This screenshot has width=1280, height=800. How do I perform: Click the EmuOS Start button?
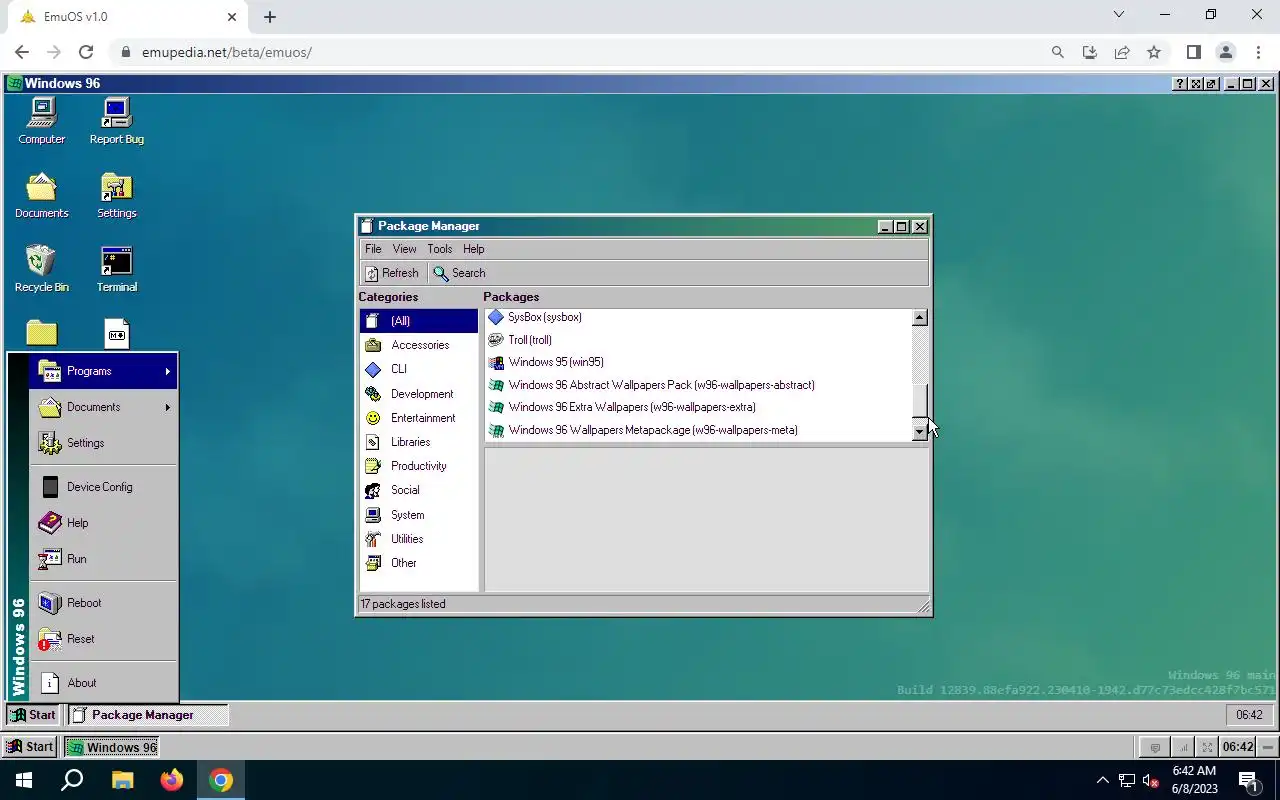coord(29,747)
